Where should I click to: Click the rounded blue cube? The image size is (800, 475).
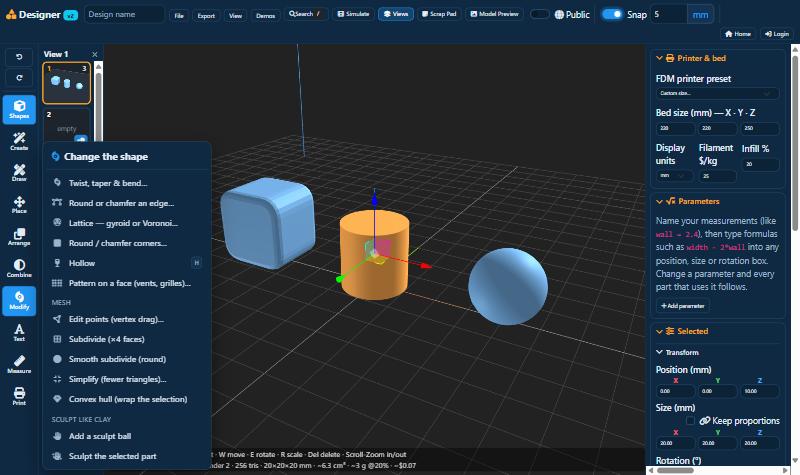tap(268, 223)
